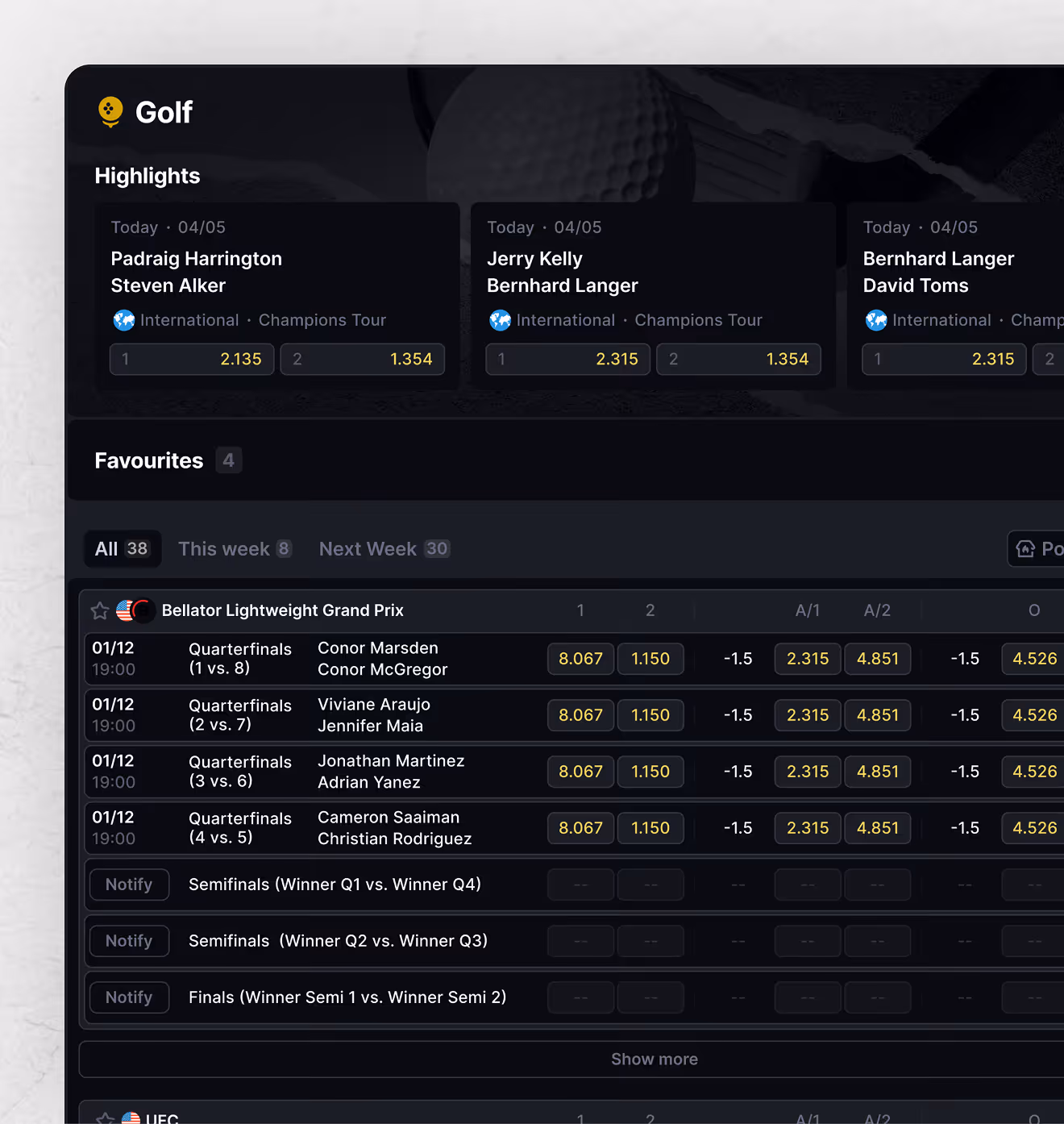Pick 8.067 for Cameron Saaiman match

[x=580, y=828]
